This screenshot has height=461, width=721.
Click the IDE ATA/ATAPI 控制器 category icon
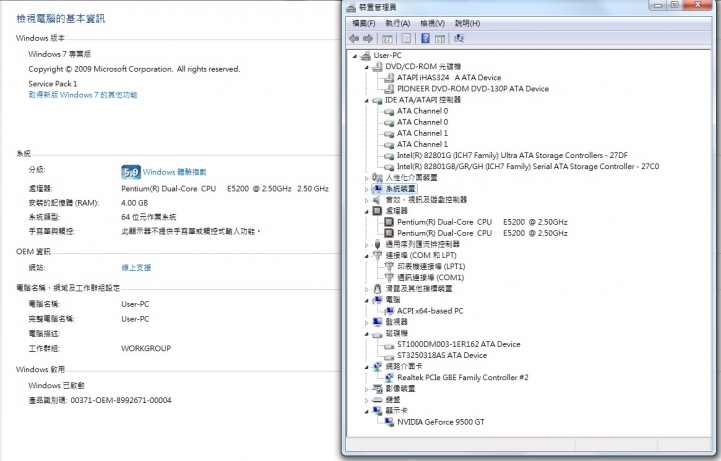point(377,100)
